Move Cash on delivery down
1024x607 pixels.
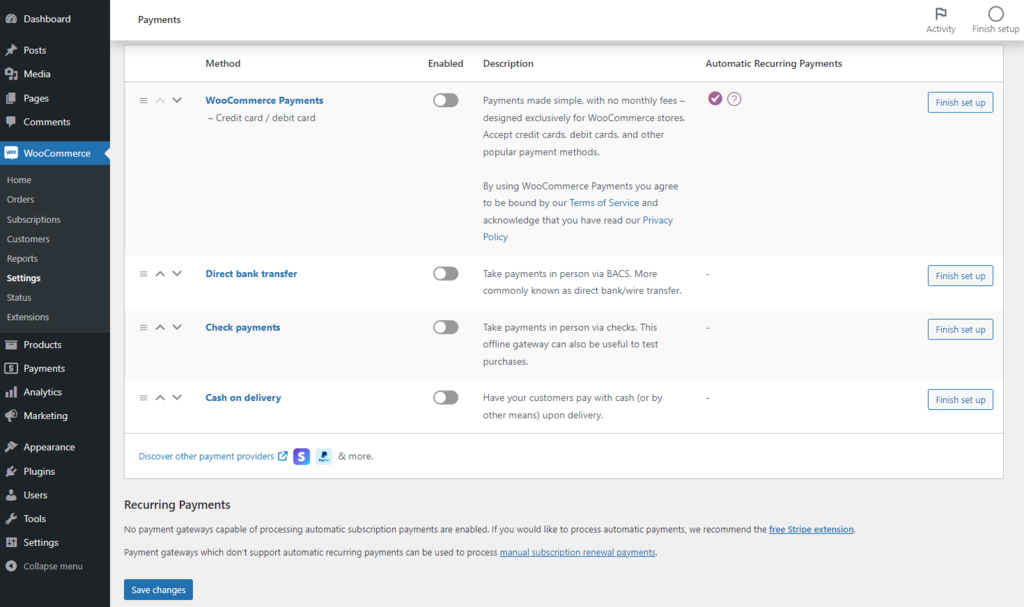coord(177,398)
